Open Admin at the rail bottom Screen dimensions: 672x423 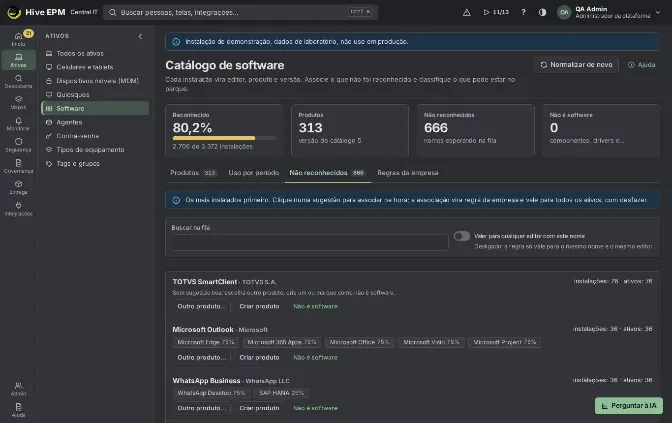[18, 389]
